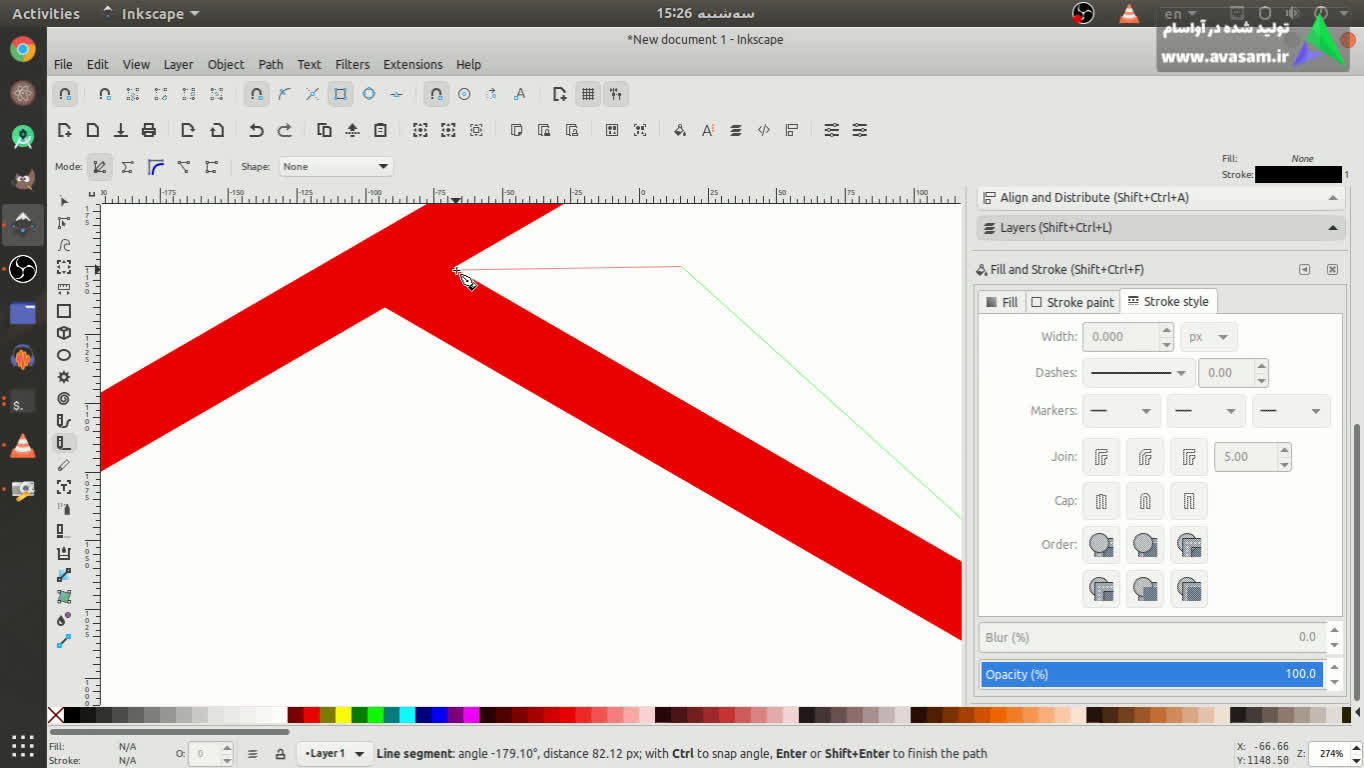Select the Spiral tool
The height and width of the screenshot is (768, 1364).
[x=64, y=399]
